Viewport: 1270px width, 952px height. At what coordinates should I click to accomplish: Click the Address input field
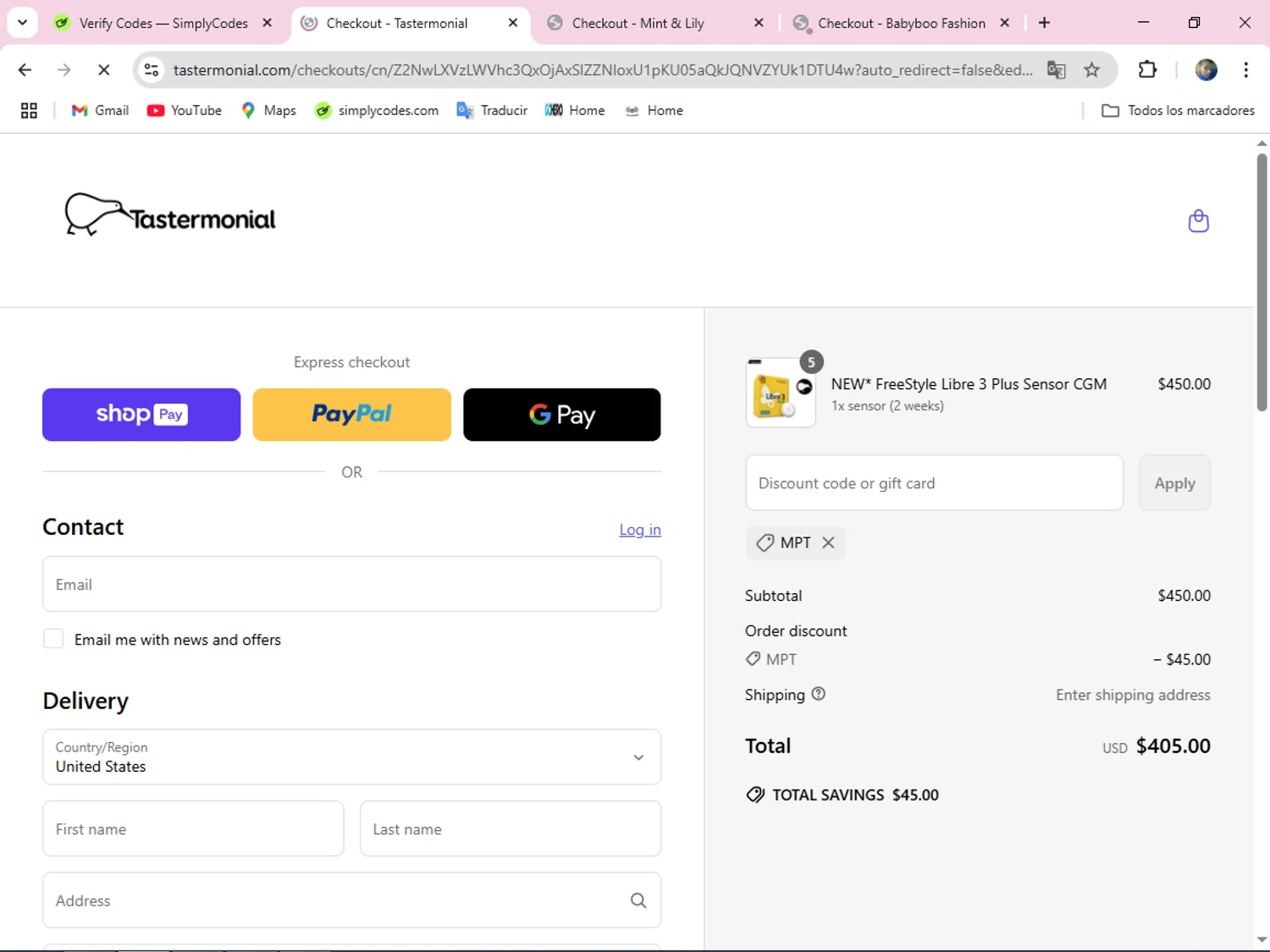pos(351,900)
